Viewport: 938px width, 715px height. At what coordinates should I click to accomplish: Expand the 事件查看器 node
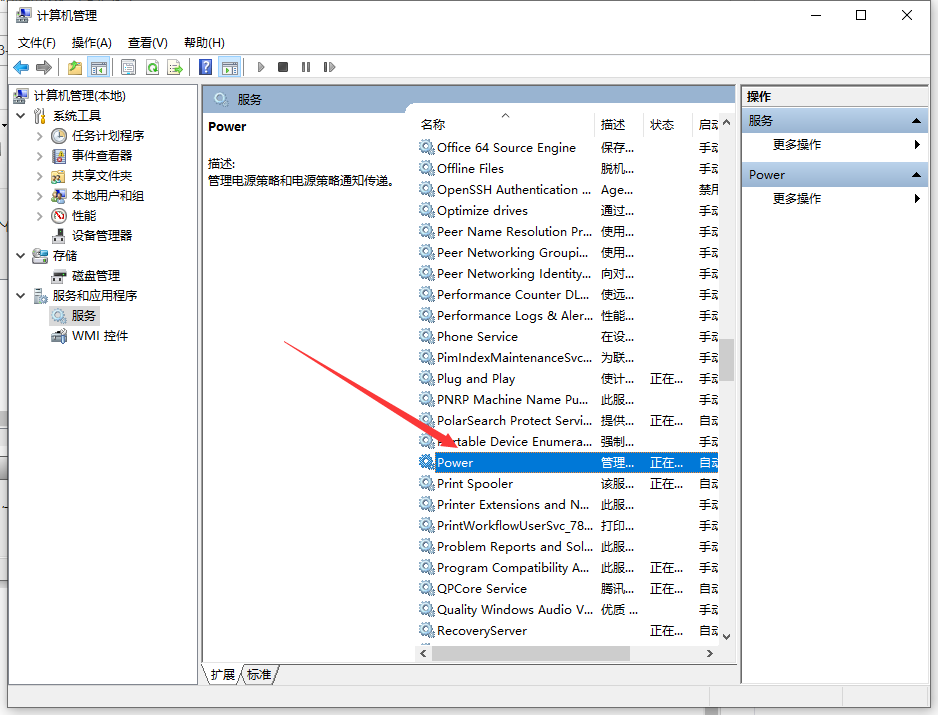point(39,156)
